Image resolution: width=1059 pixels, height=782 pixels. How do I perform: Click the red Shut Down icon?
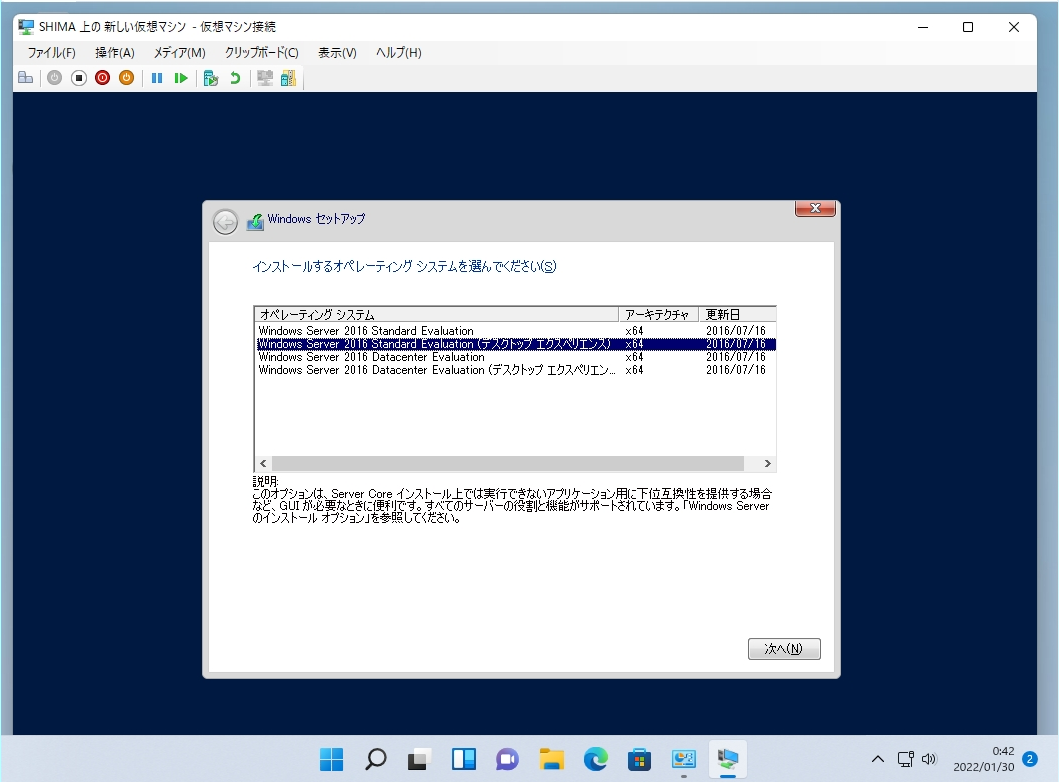tap(103, 78)
